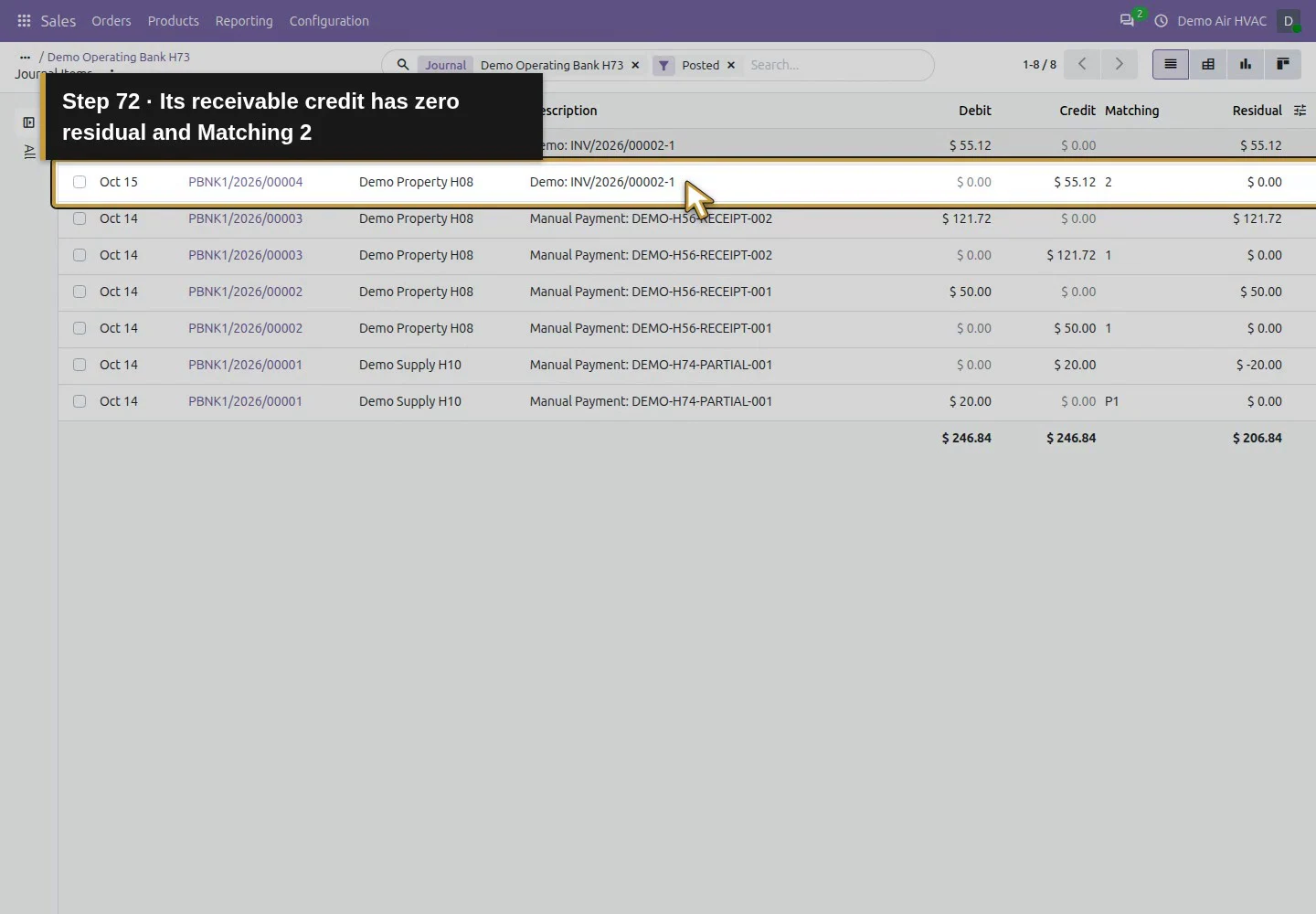Go to the next page of records
This screenshot has height=914, width=1316.
(x=1119, y=64)
